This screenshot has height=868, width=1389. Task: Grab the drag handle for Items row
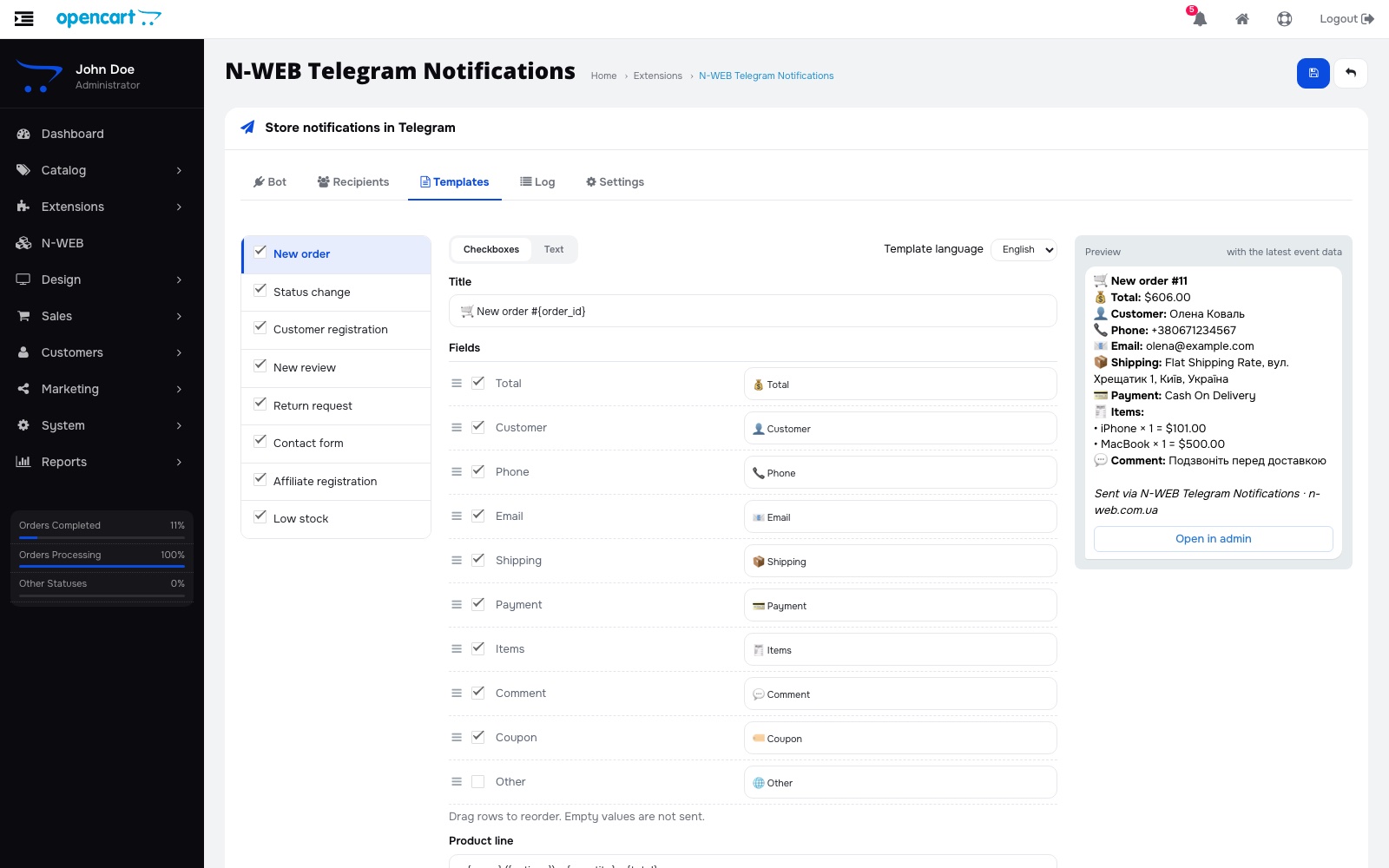(457, 648)
